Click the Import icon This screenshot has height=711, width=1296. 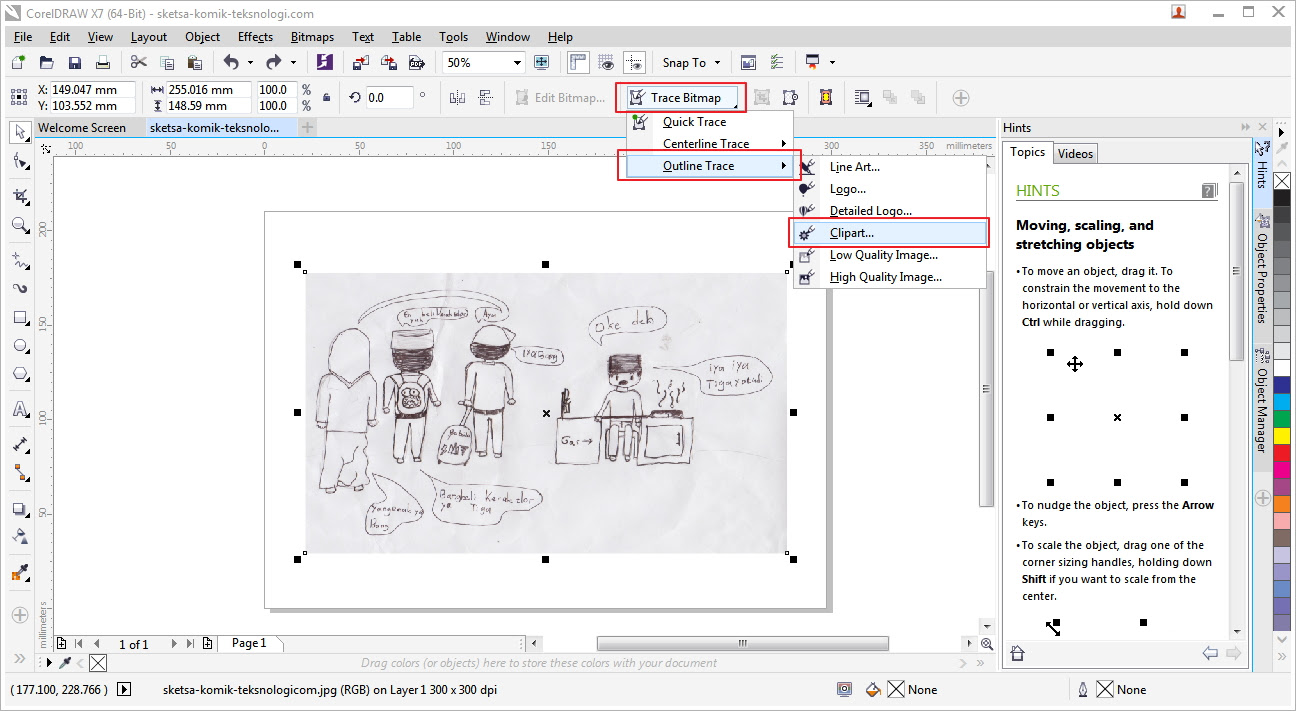(x=361, y=62)
